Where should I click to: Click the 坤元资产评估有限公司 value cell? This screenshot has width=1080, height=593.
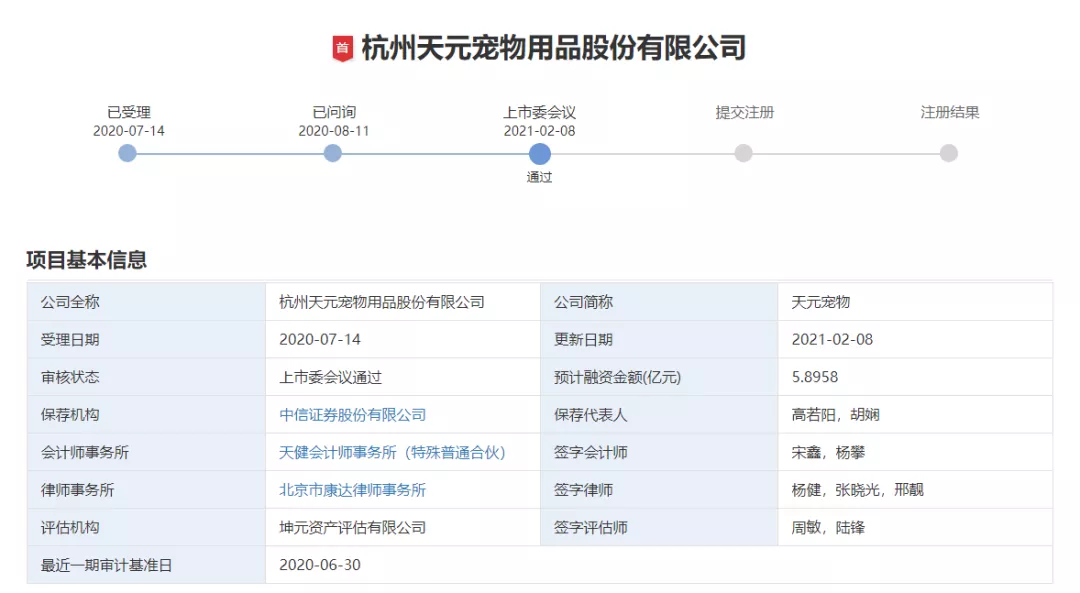pyautogui.click(x=403, y=528)
